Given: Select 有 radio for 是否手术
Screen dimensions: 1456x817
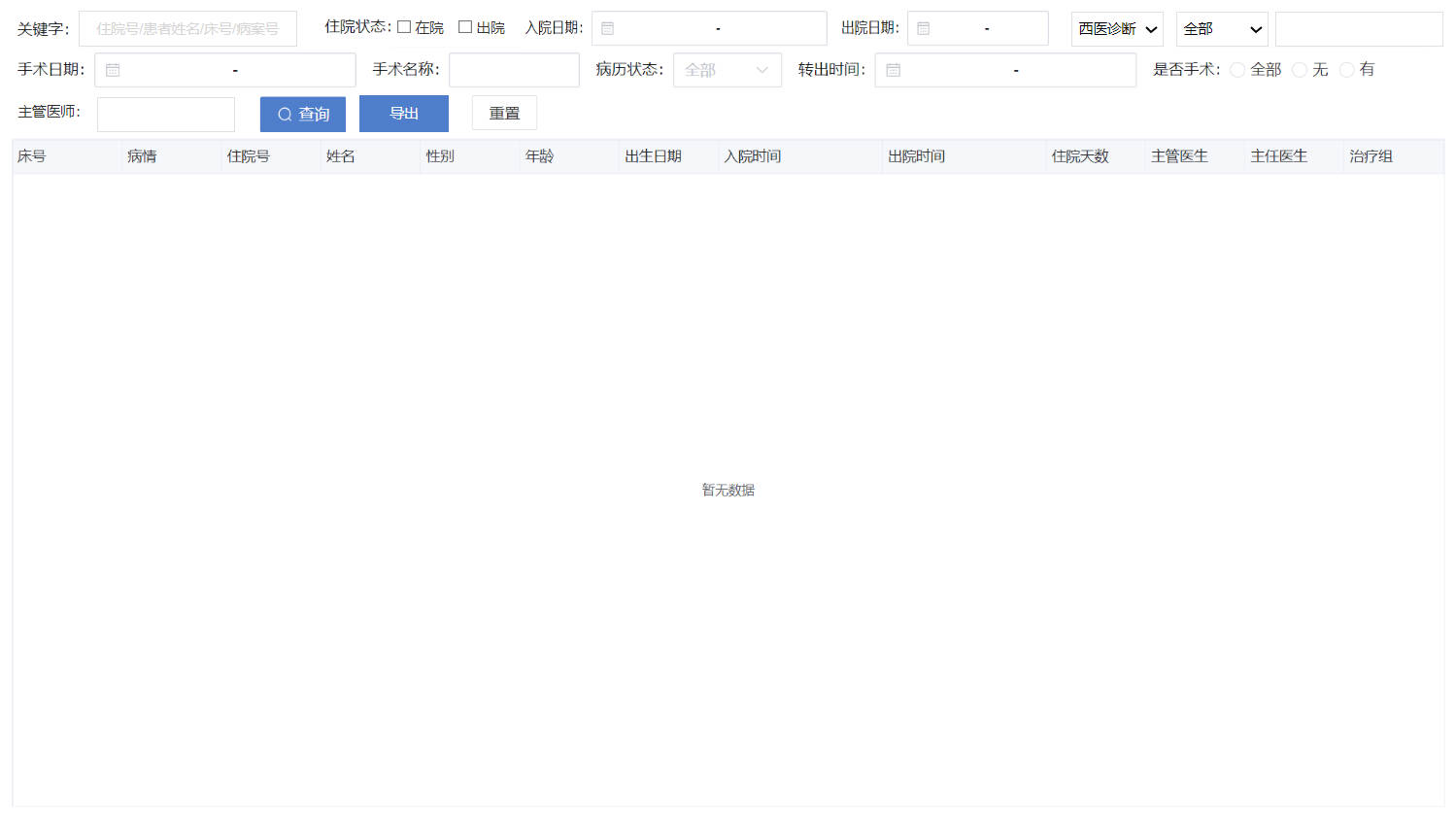Looking at the screenshot, I should (1347, 70).
